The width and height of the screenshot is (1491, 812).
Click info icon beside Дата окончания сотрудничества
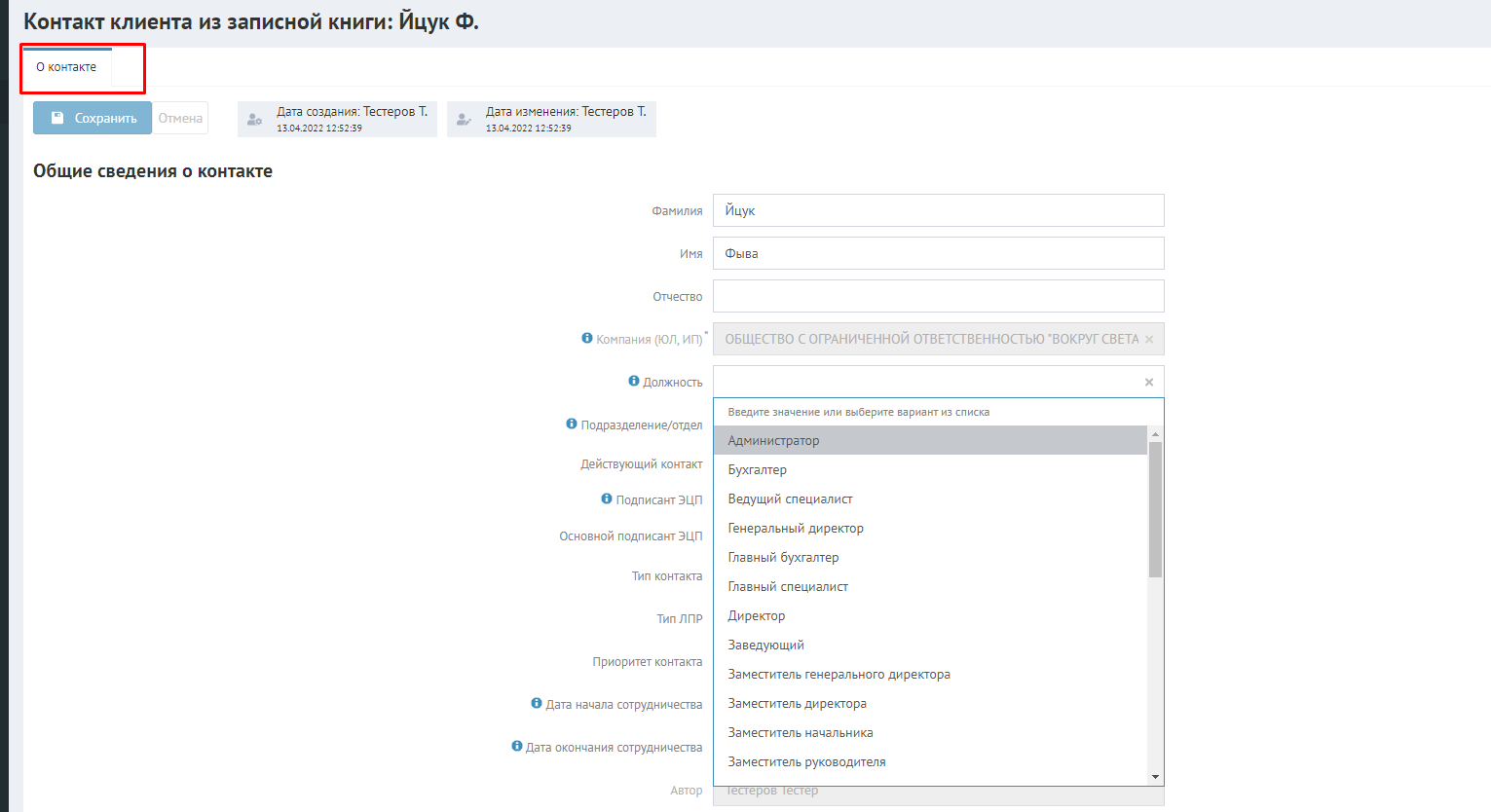point(517,746)
